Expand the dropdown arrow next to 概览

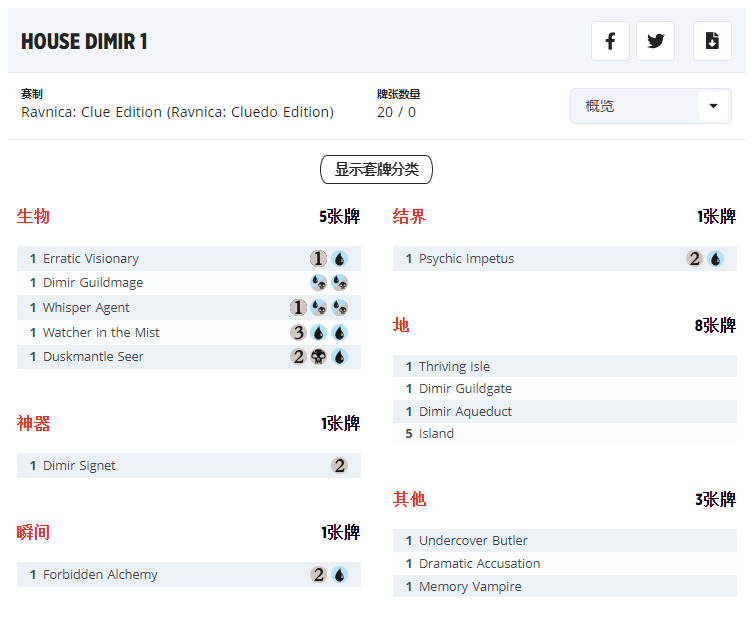(713, 106)
